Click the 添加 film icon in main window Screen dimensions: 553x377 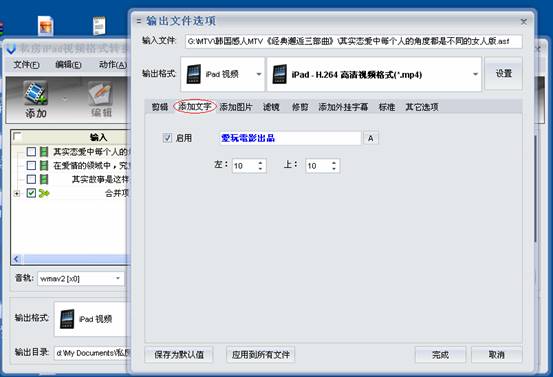(35, 93)
